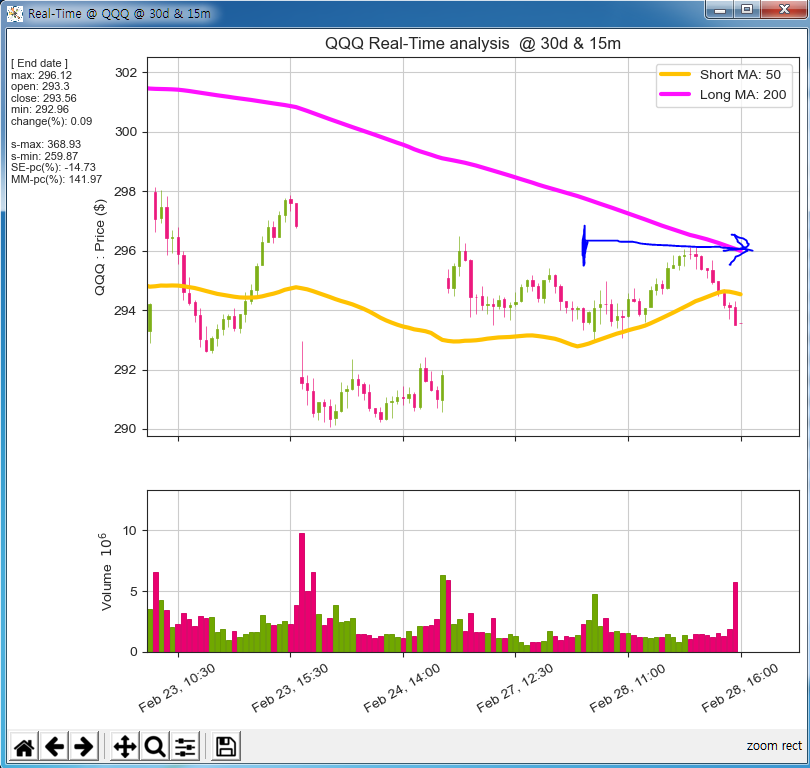This screenshot has height=768, width=810.
Task: Maximize the Real-Time QQQ window
Action: [x=747, y=10]
